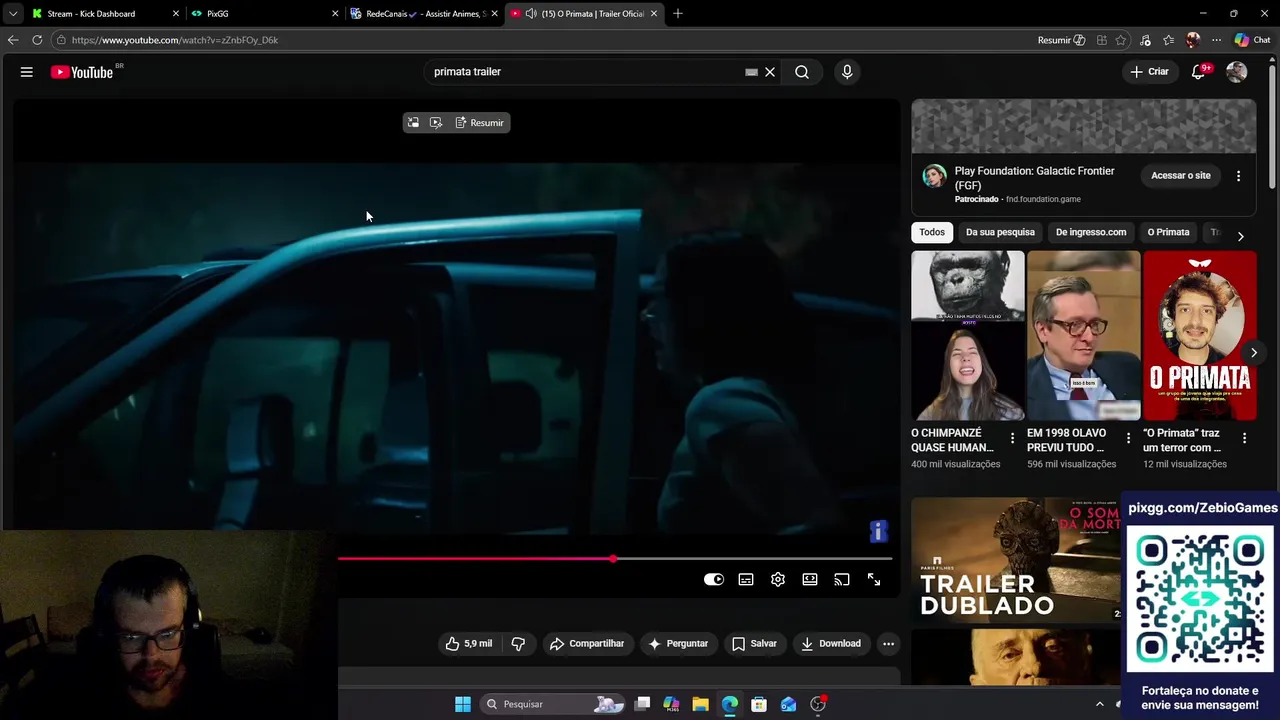Screen dimensions: 1280x720
Task: Open browser favorites star icon
Action: (x=1168, y=40)
